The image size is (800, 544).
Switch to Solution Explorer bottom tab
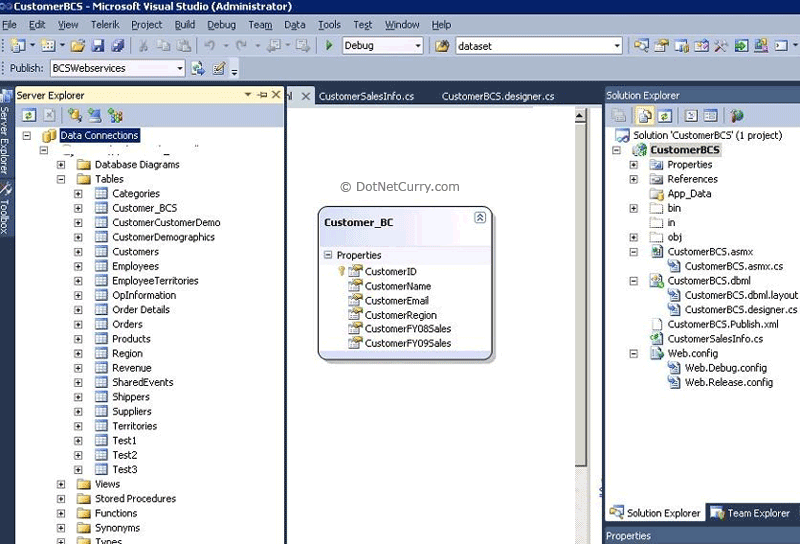point(656,513)
